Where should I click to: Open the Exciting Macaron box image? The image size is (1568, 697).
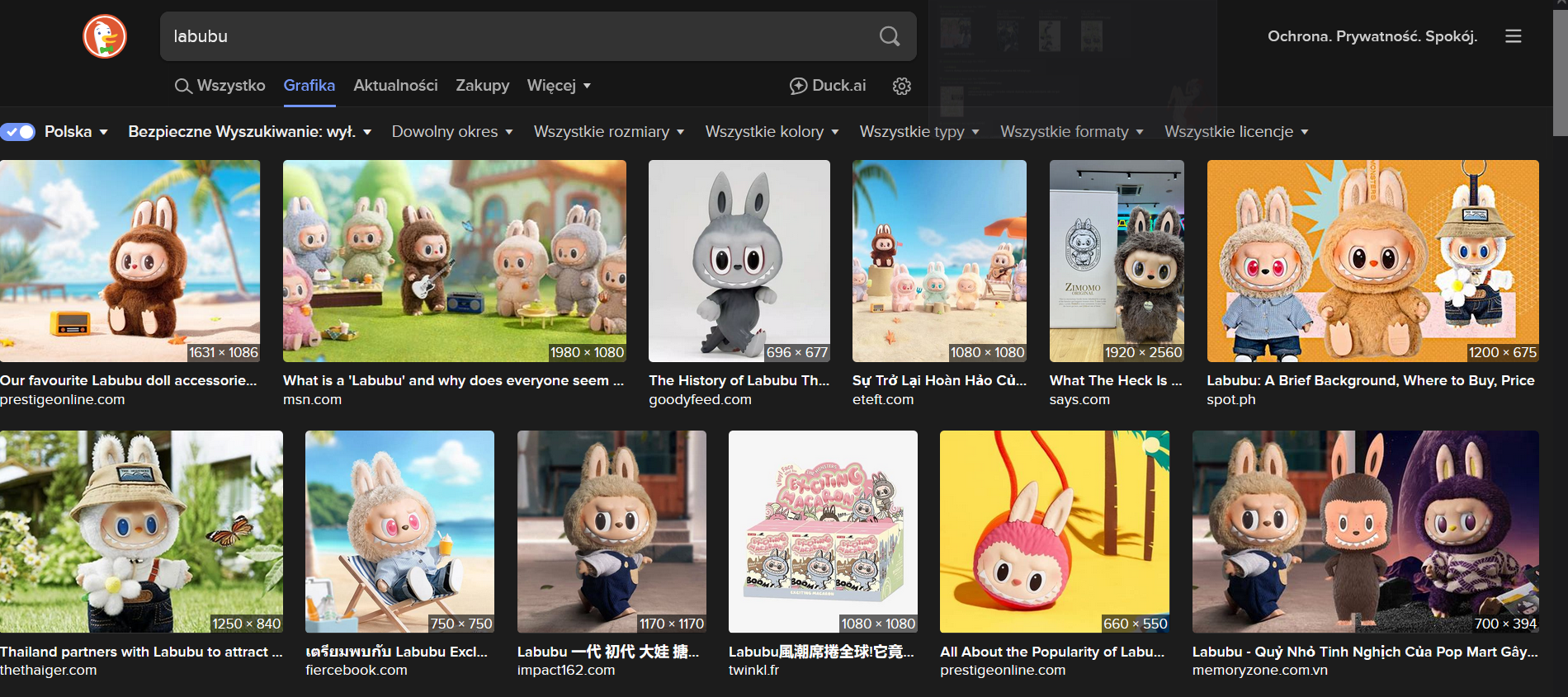[823, 532]
